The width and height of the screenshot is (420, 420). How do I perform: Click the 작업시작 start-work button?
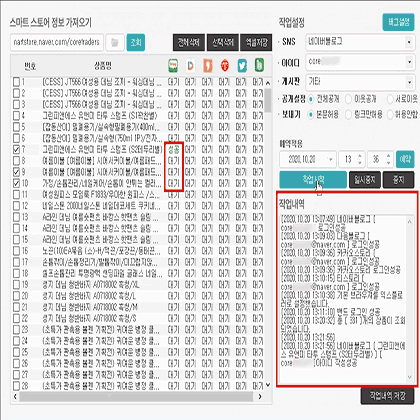[313, 180]
